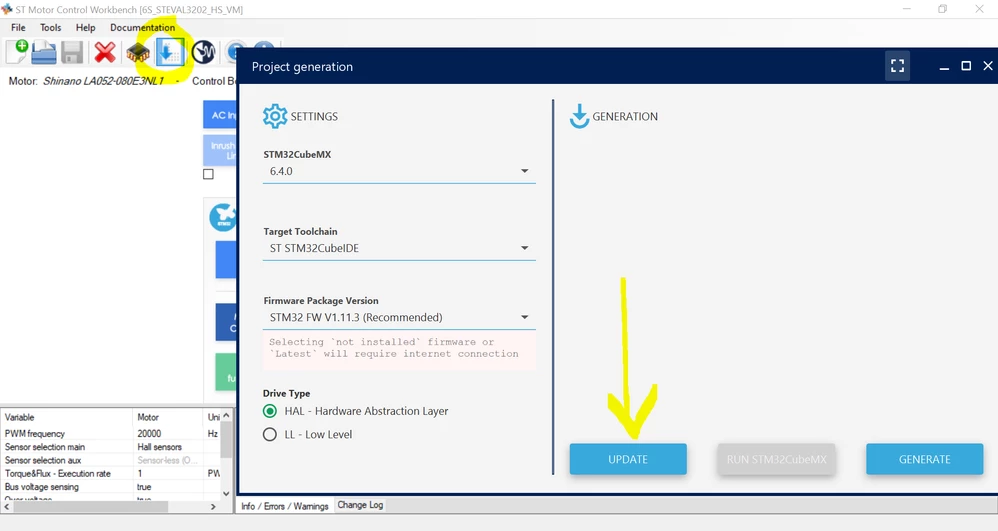This screenshot has height=531, width=998.
Task: Click the Save floppy disk icon
Action: pos(72,52)
